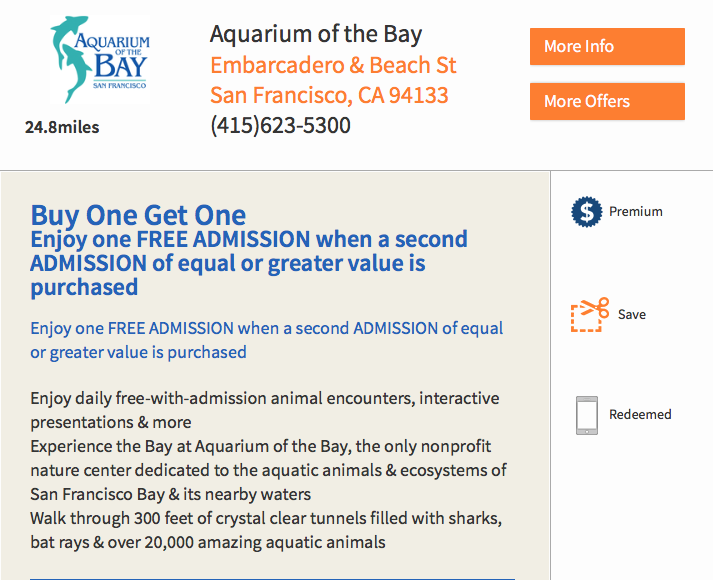Click the Premium label text

[636, 211]
